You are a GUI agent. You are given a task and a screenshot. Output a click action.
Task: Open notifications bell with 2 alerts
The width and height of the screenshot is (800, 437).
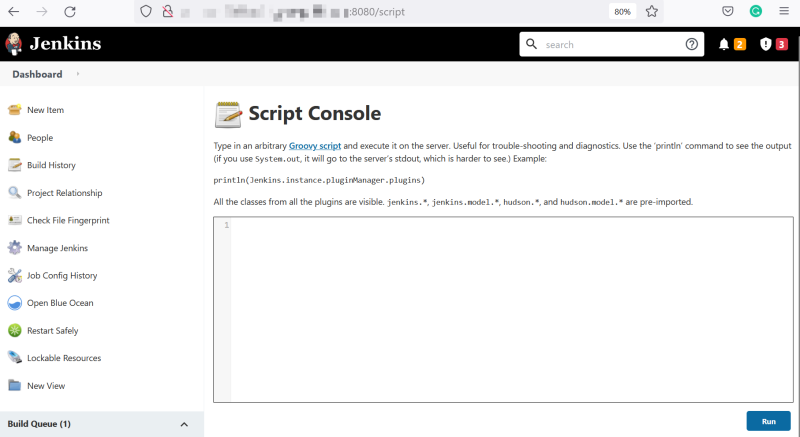[x=732, y=44]
